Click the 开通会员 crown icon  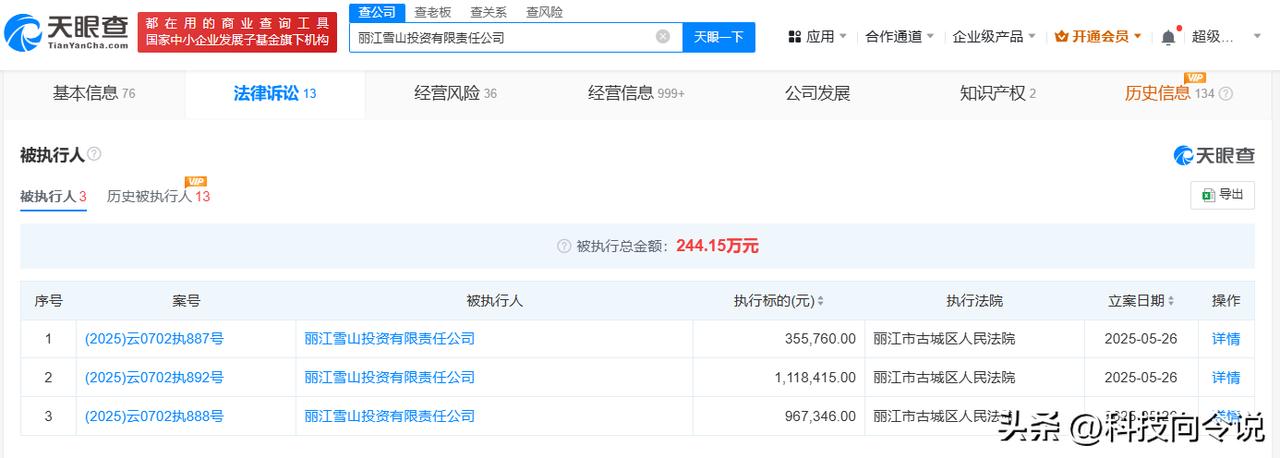click(1062, 37)
